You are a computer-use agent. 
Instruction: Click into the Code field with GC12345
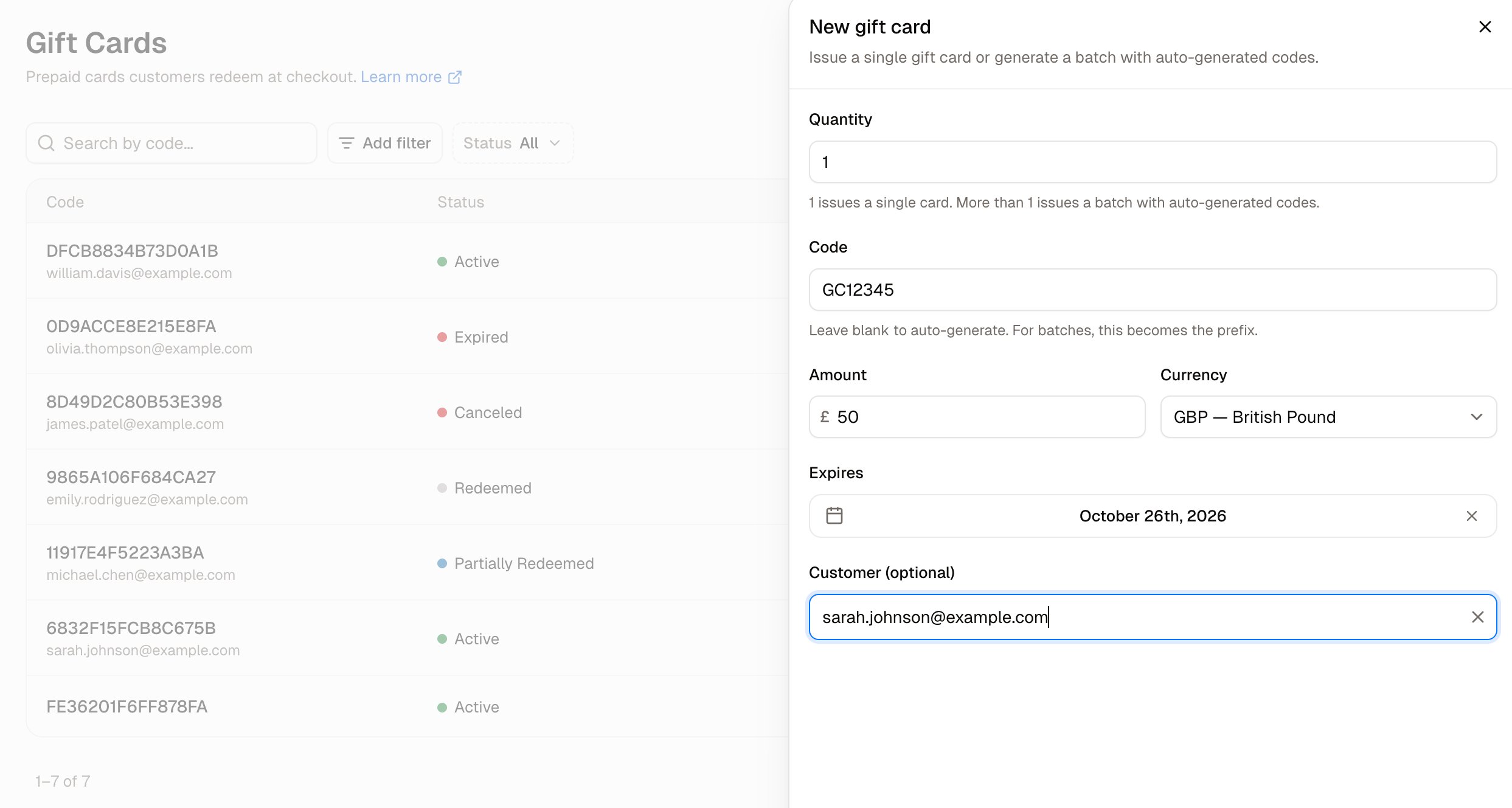click(x=1153, y=290)
